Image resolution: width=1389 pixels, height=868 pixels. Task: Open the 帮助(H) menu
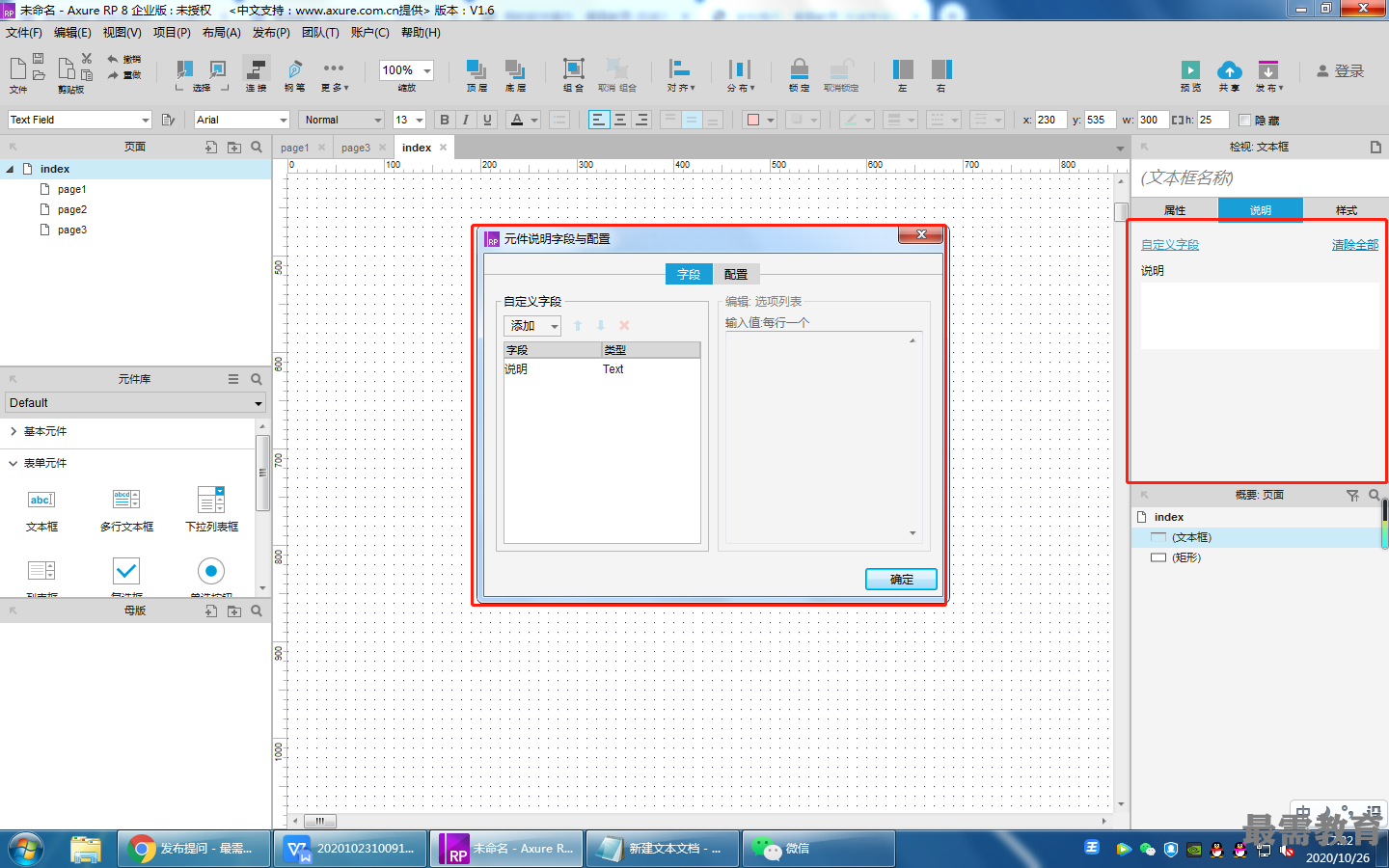[421, 33]
